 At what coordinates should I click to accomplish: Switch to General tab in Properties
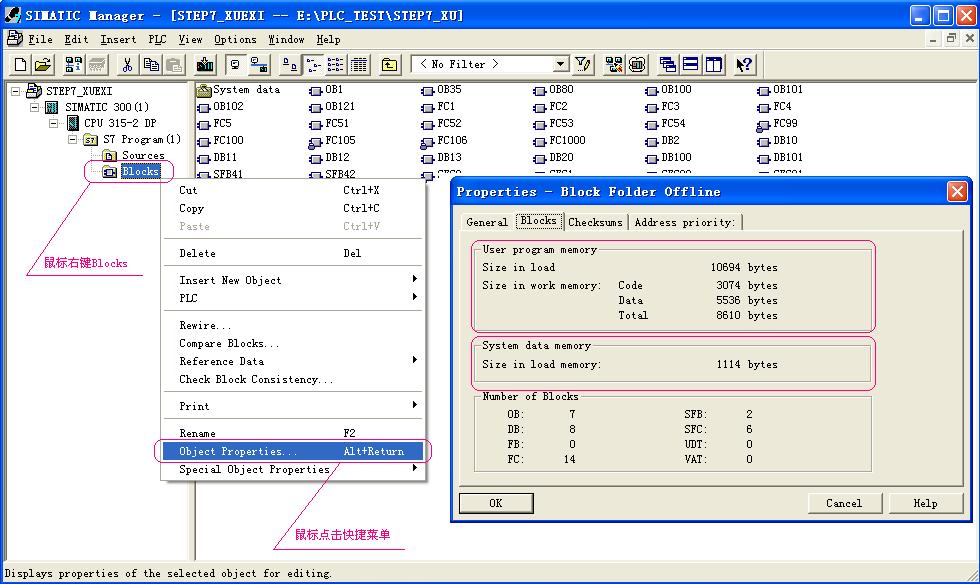(487, 222)
